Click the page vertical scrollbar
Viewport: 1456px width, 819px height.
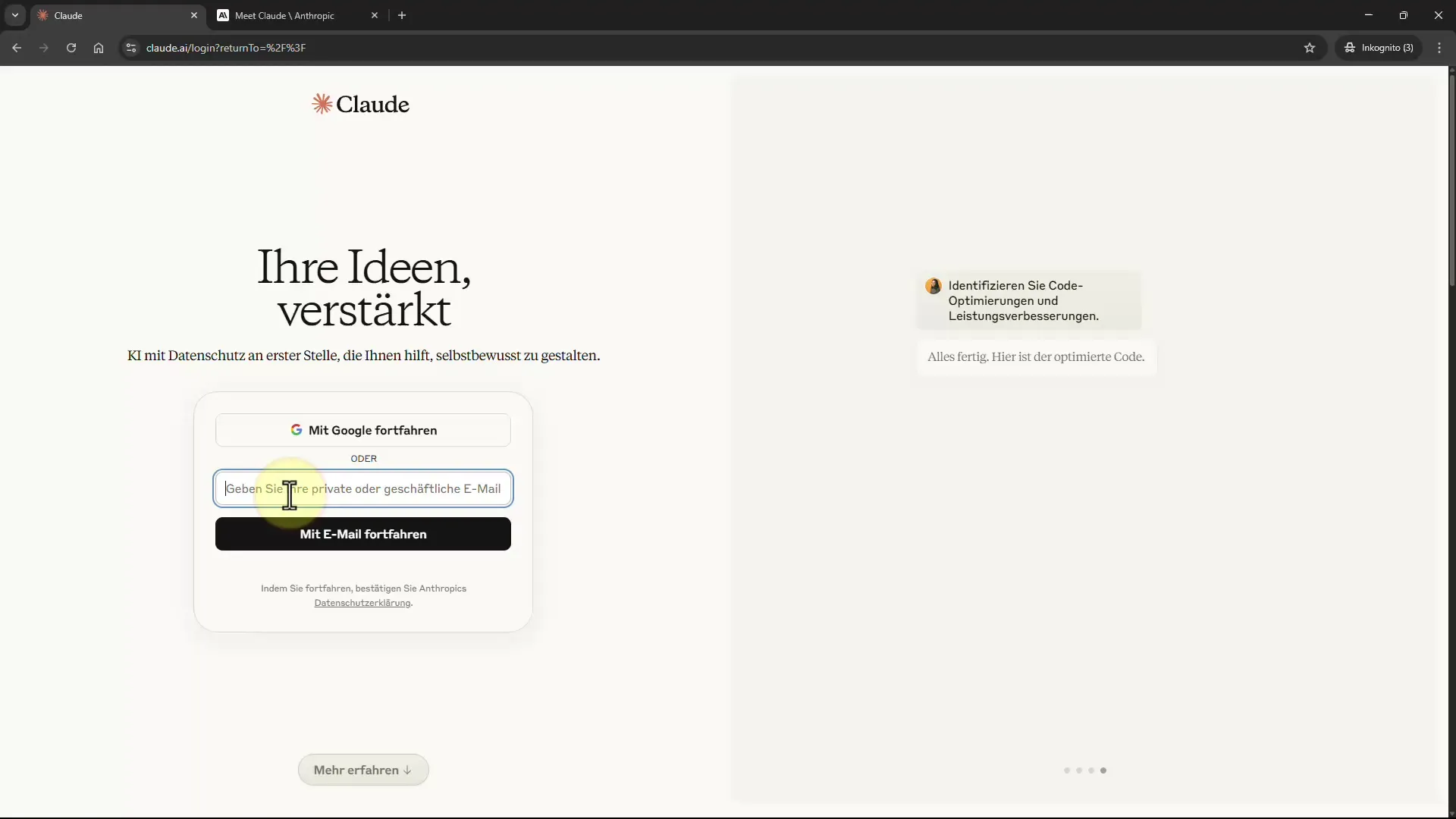pyautogui.click(x=1451, y=179)
